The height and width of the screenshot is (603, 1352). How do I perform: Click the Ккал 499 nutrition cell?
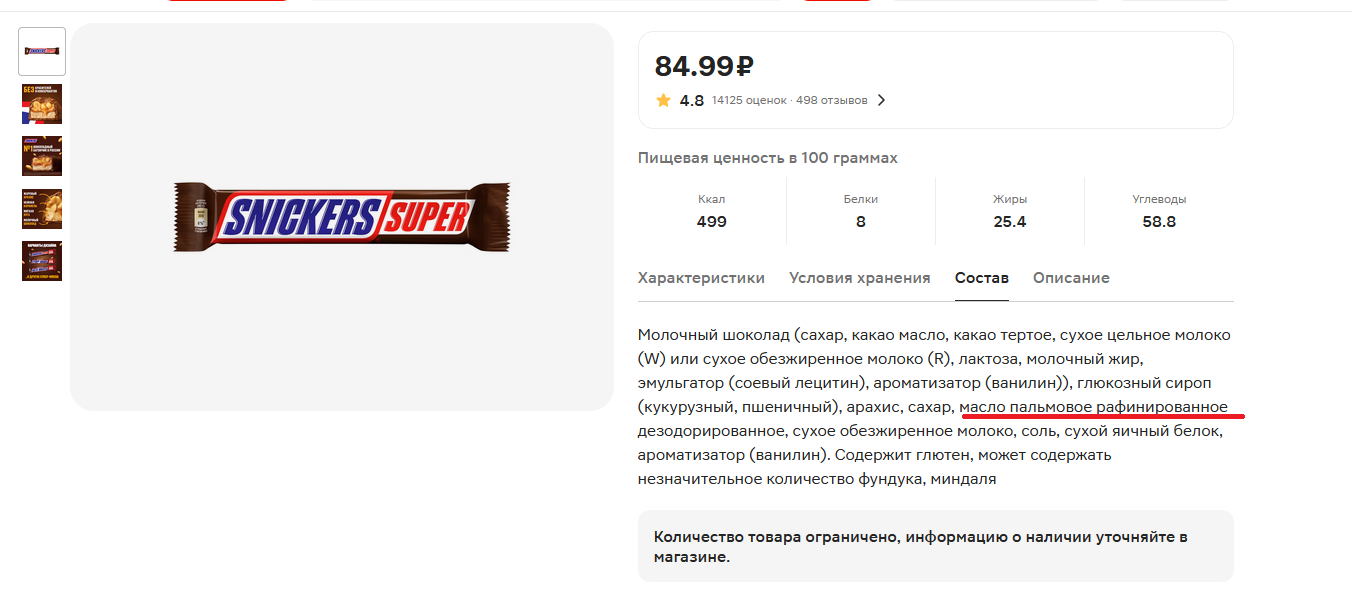(712, 211)
